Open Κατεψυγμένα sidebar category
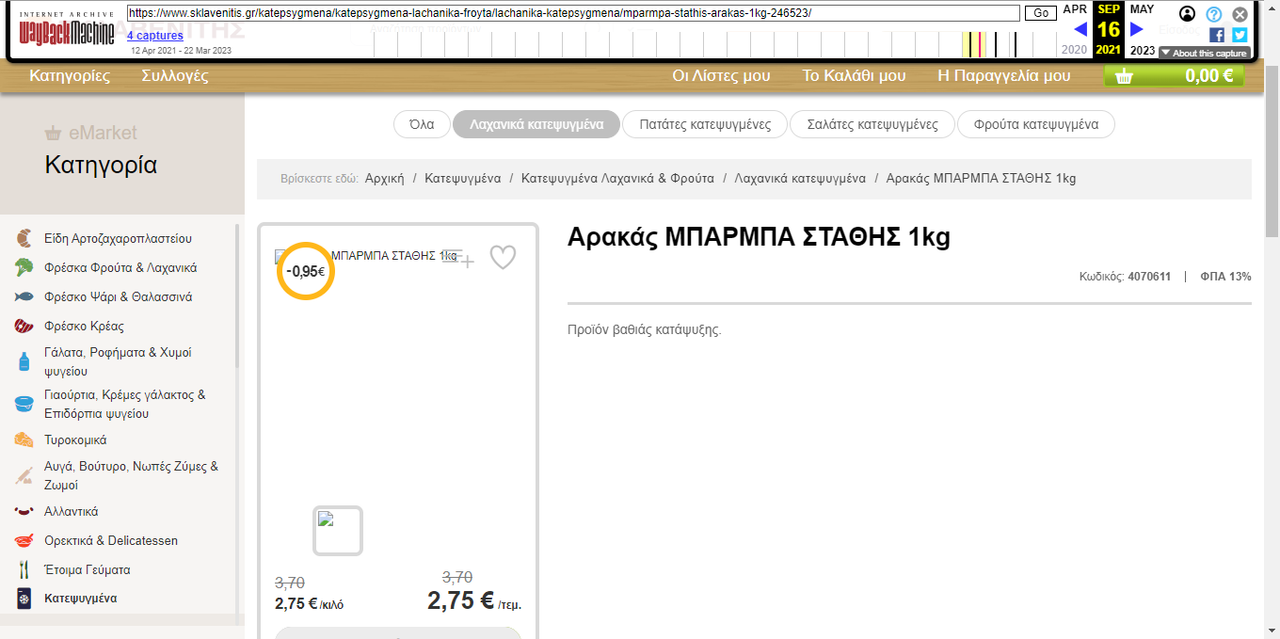 tap(80, 598)
